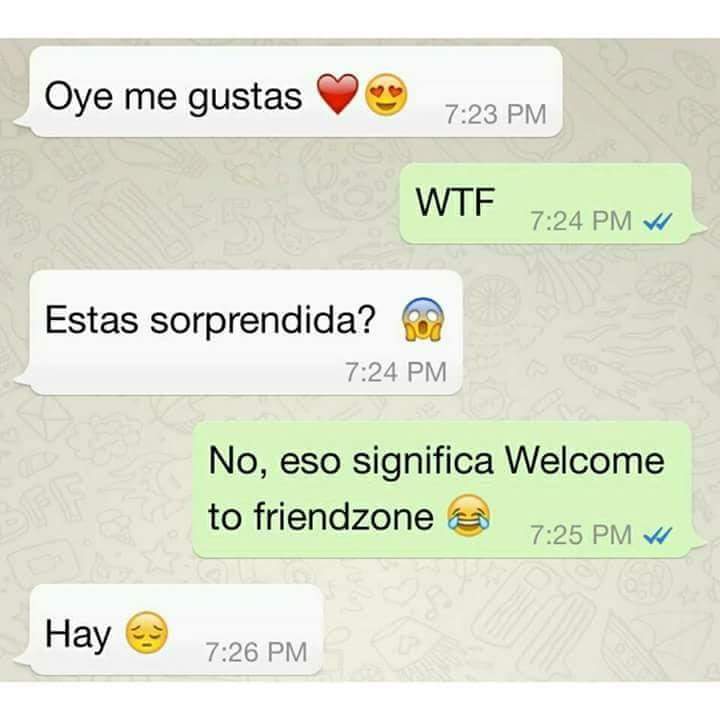Tap the 7:25 PM timestamp

[581, 535]
